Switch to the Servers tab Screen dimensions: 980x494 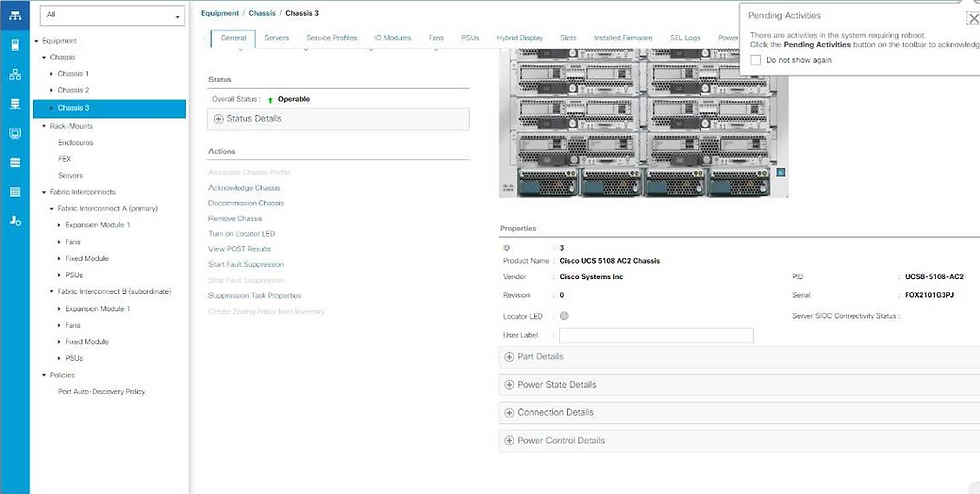click(276, 38)
